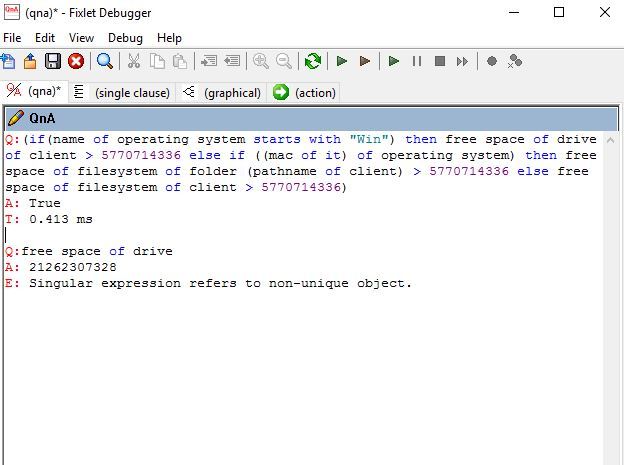Viewport: 624px width, 465px height.
Task: Open the Edit menu
Action: [x=45, y=38]
